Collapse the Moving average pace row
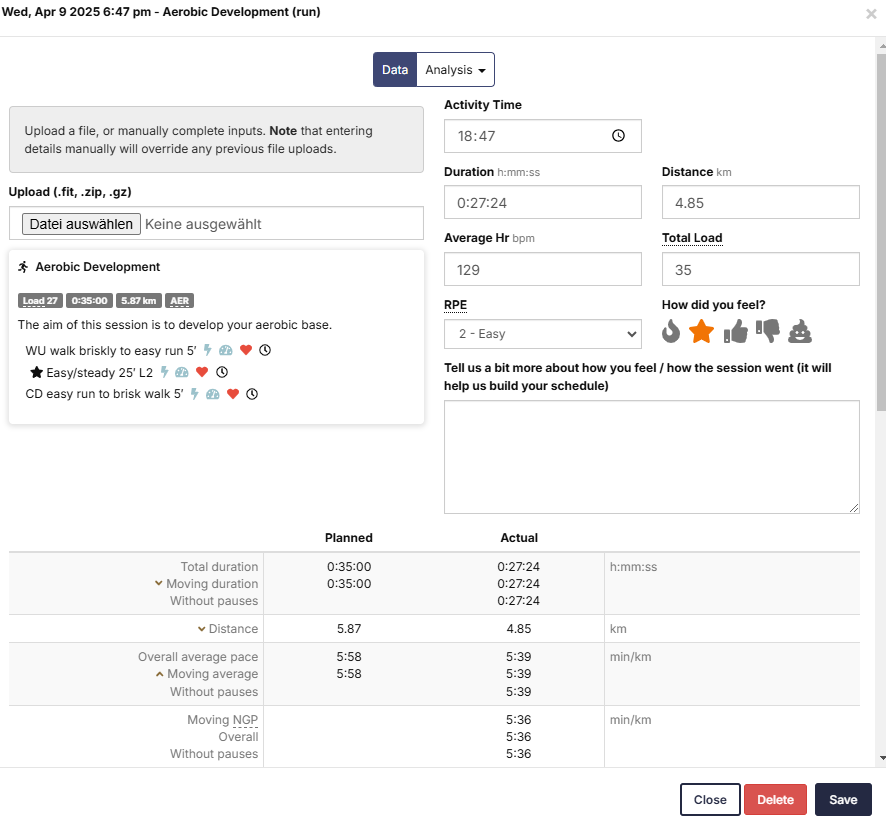Viewport: 886px width, 824px height. [159, 674]
